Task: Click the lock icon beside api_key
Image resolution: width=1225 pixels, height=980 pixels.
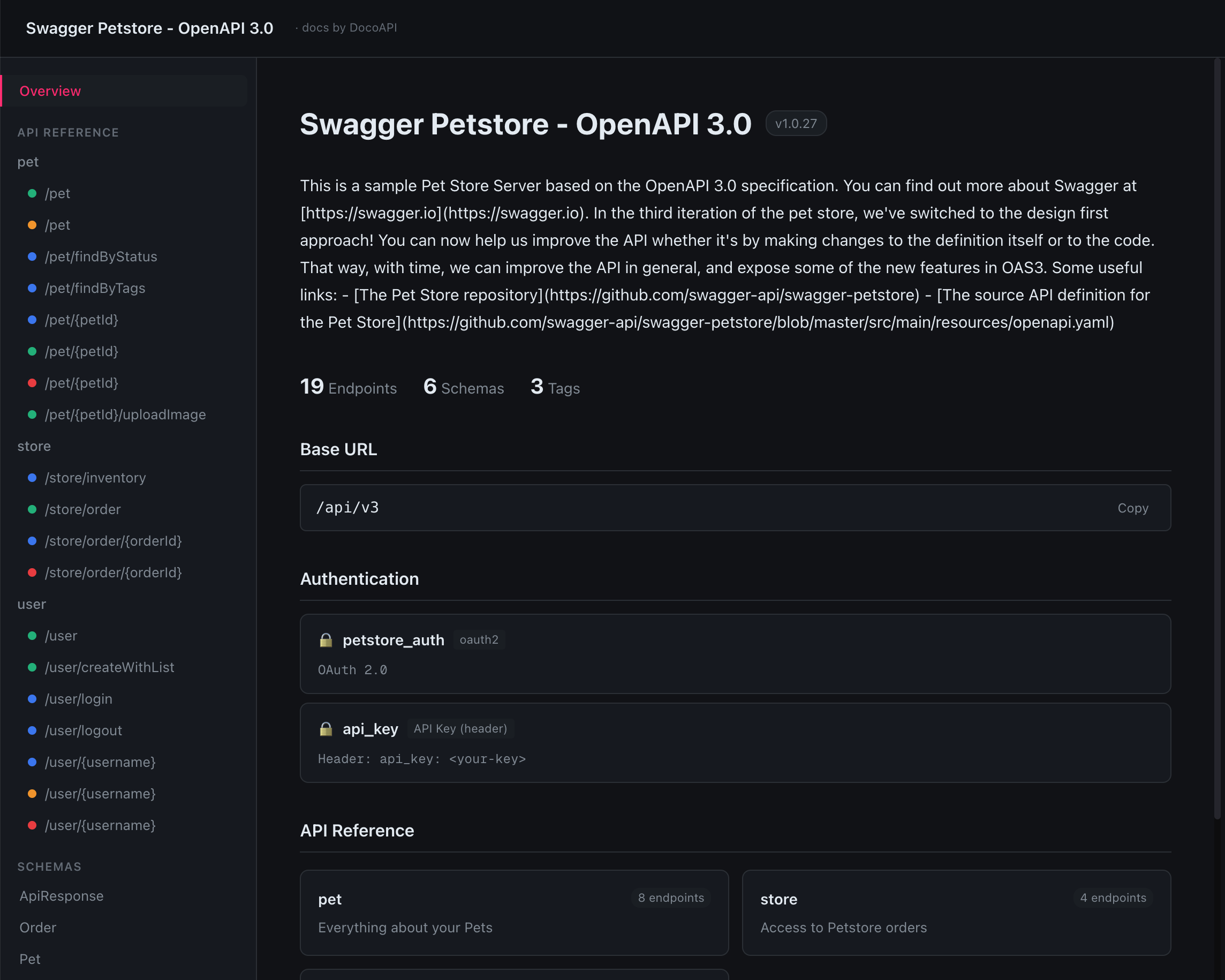Action: point(326,729)
